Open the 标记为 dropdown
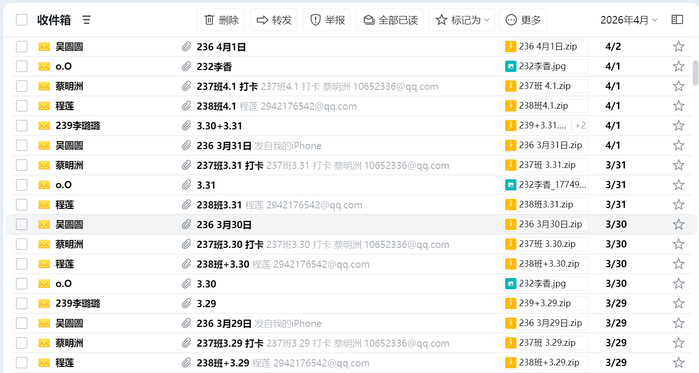Viewport: 699px width, 373px height. point(462,20)
